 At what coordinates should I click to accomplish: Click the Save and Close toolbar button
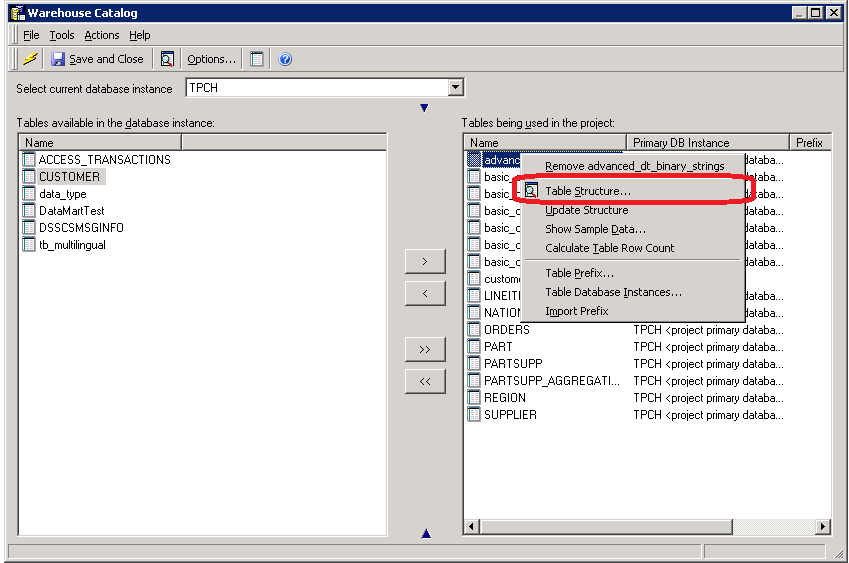click(x=97, y=59)
